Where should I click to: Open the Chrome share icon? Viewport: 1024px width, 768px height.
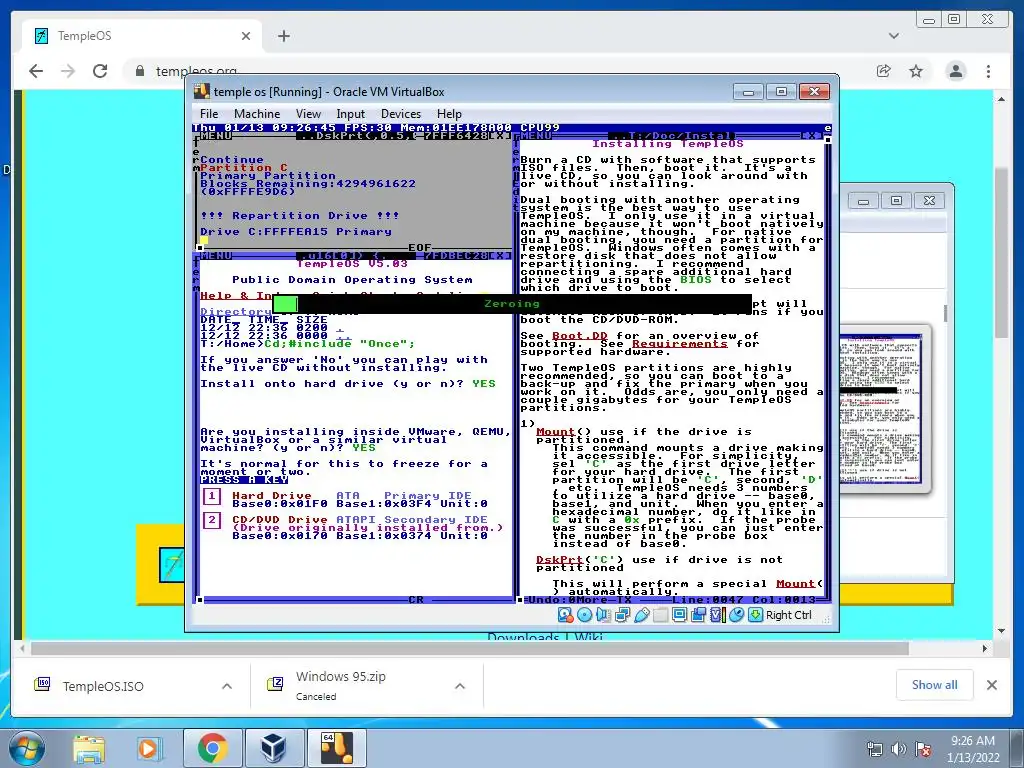point(884,71)
